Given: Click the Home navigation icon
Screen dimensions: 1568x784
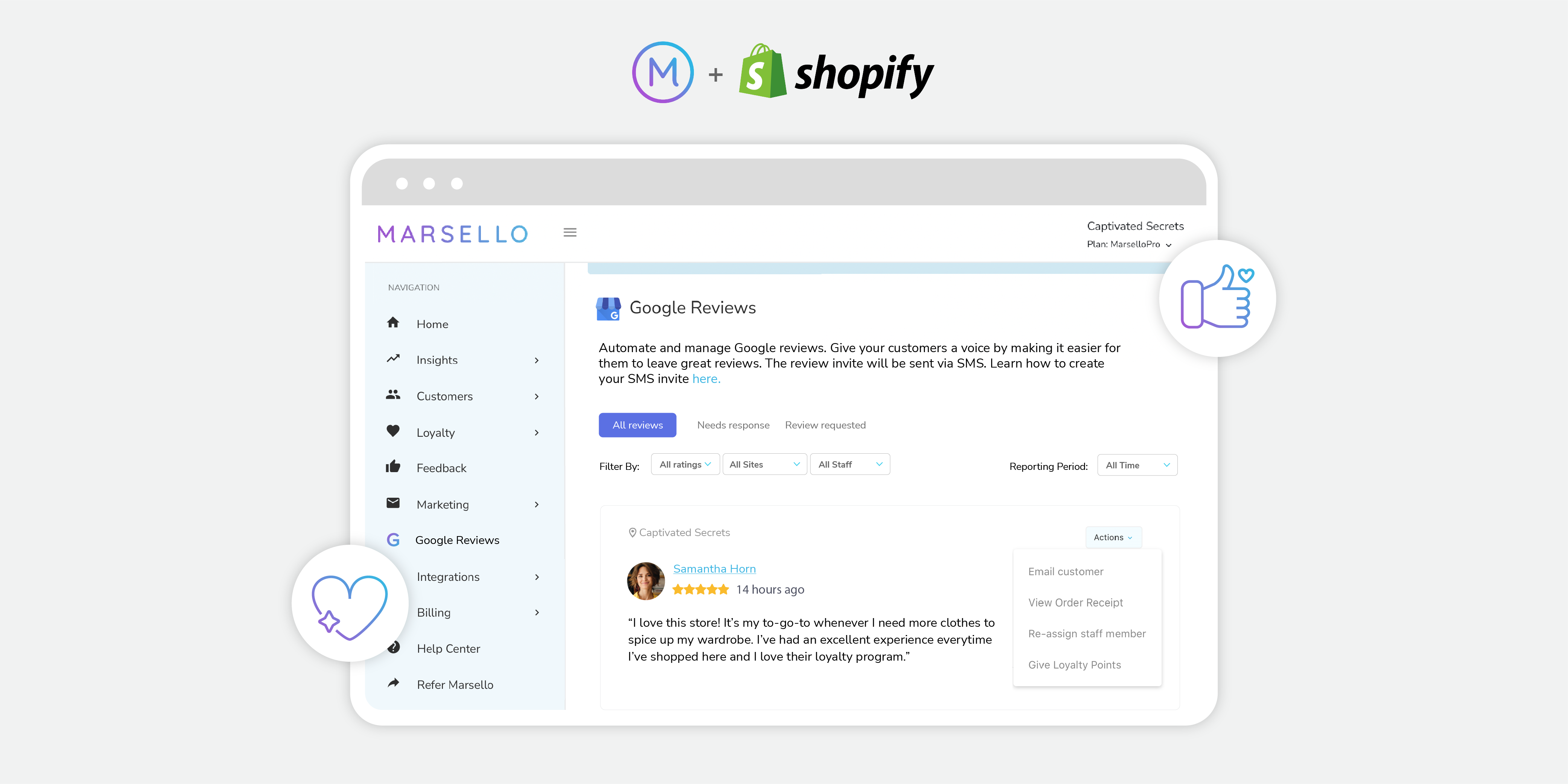Looking at the screenshot, I should 395,323.
